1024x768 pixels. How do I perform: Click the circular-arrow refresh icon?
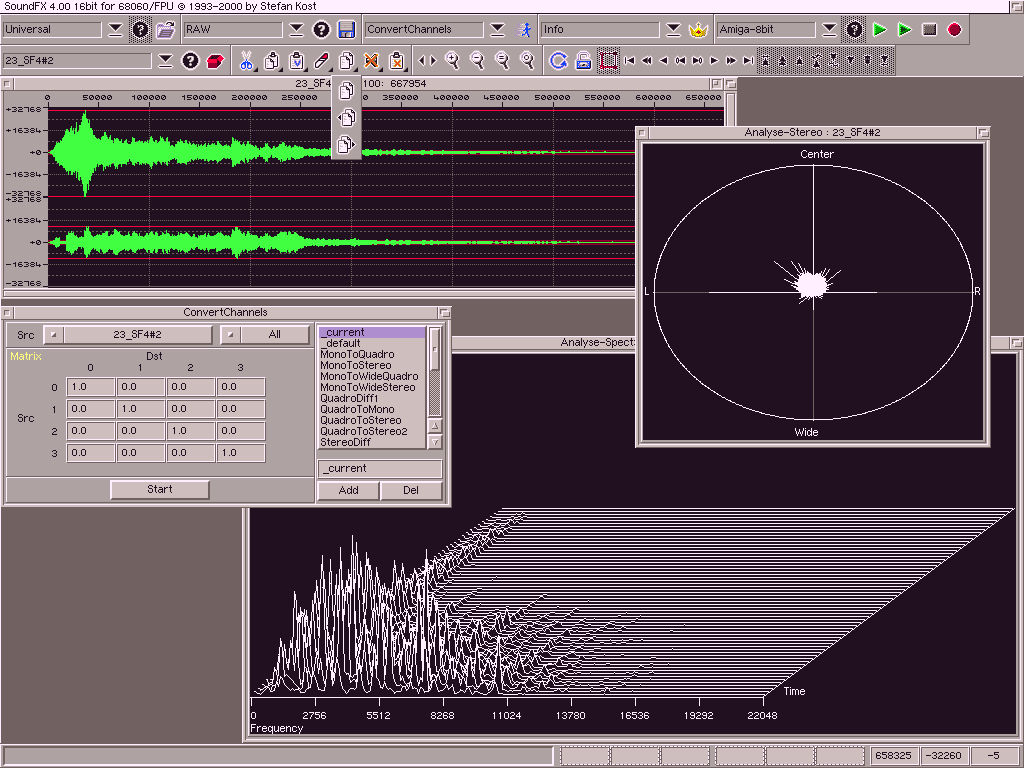(558, 61)
